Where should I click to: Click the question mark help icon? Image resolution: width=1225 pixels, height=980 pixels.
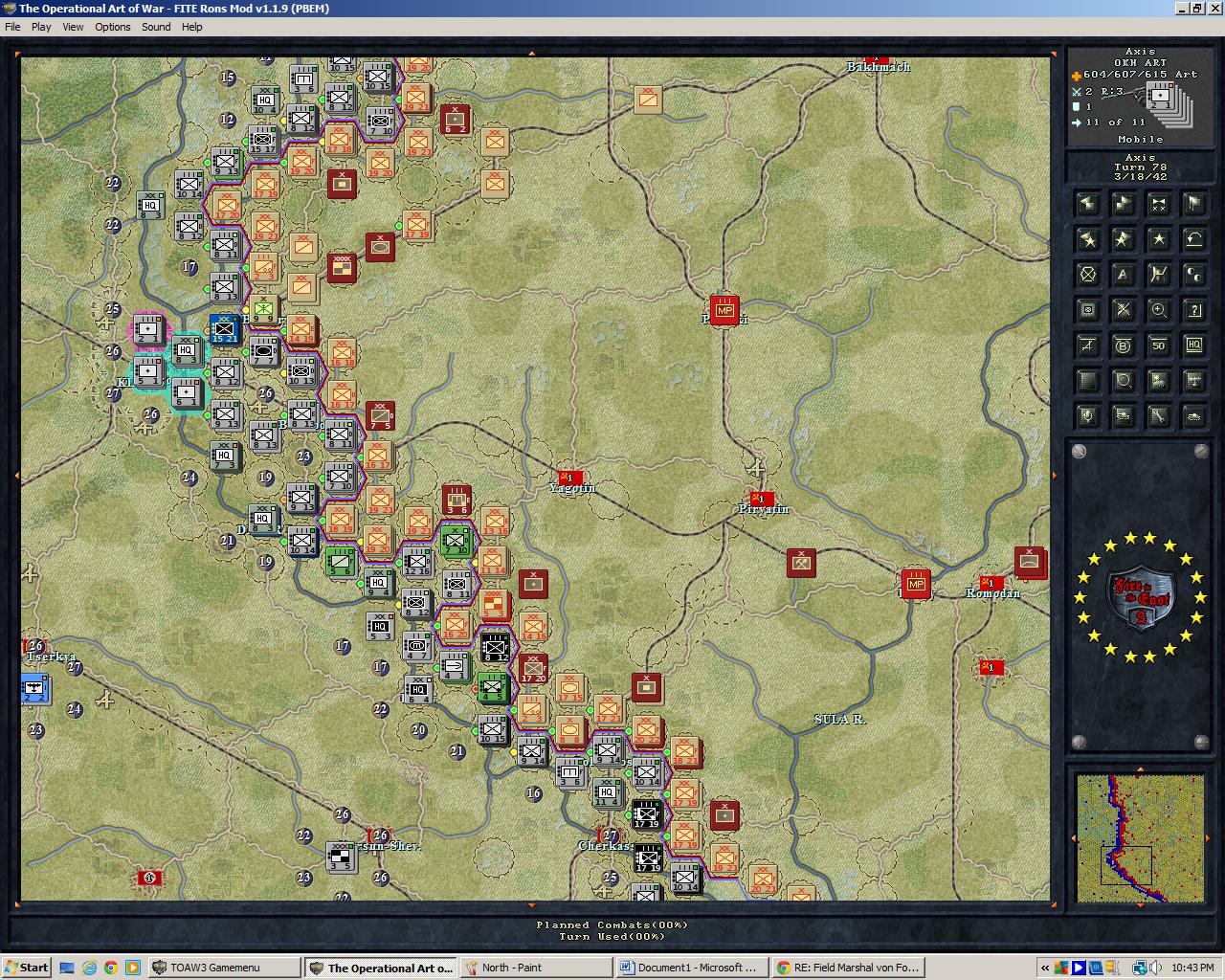click(1192, 309)
